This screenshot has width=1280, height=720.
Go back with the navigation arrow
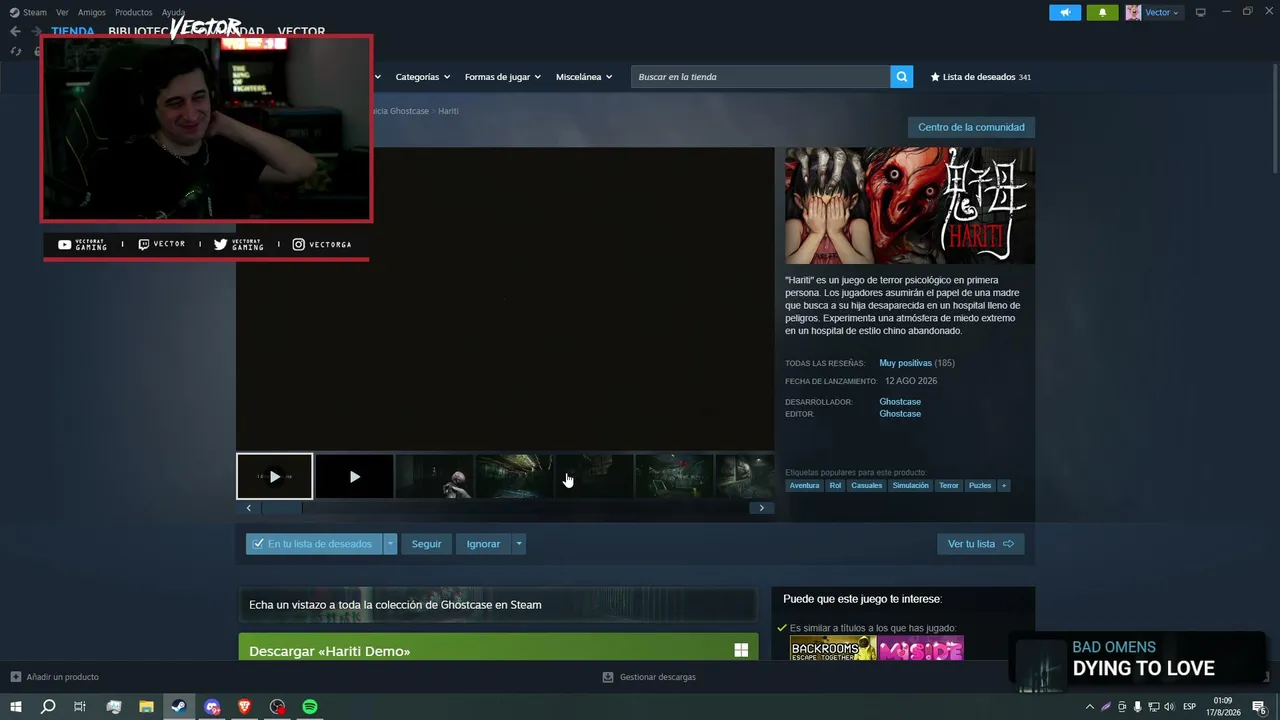[x=15, y=31]
